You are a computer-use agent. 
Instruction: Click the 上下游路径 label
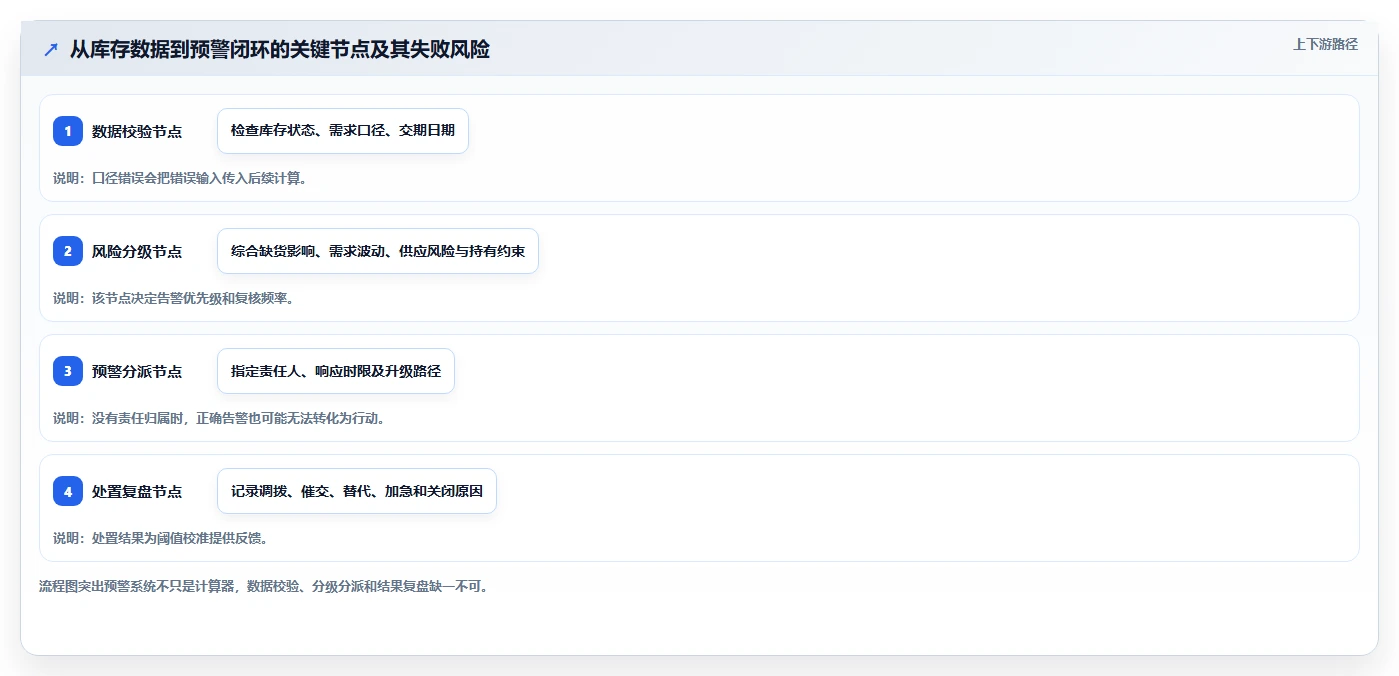[x=1325, y=44]
